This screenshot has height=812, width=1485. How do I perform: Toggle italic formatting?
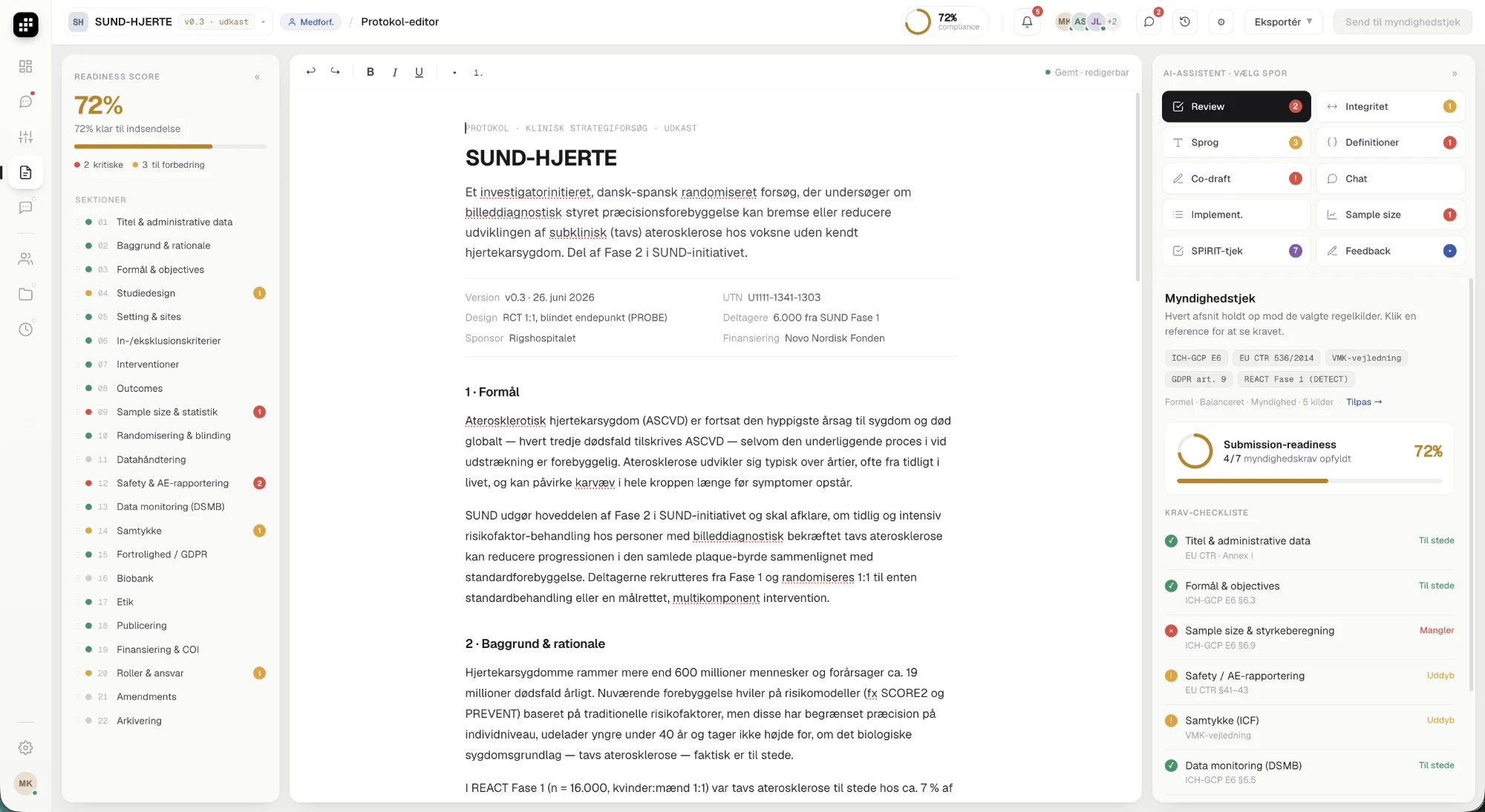coord(395,72)
